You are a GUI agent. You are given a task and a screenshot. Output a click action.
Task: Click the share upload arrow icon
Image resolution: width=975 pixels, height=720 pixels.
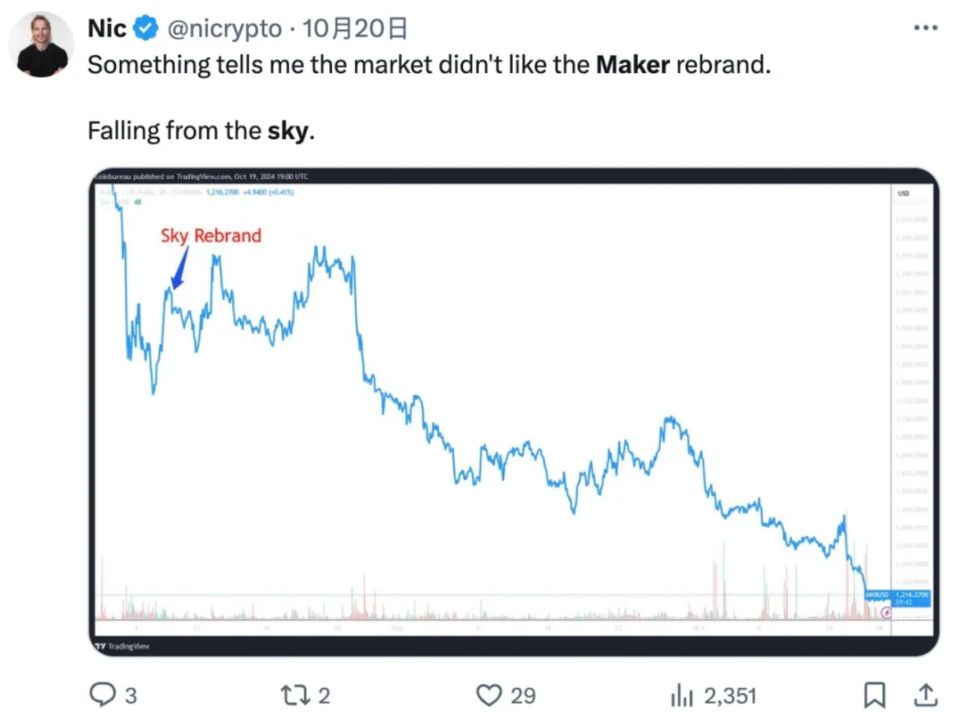click(926, 693)
